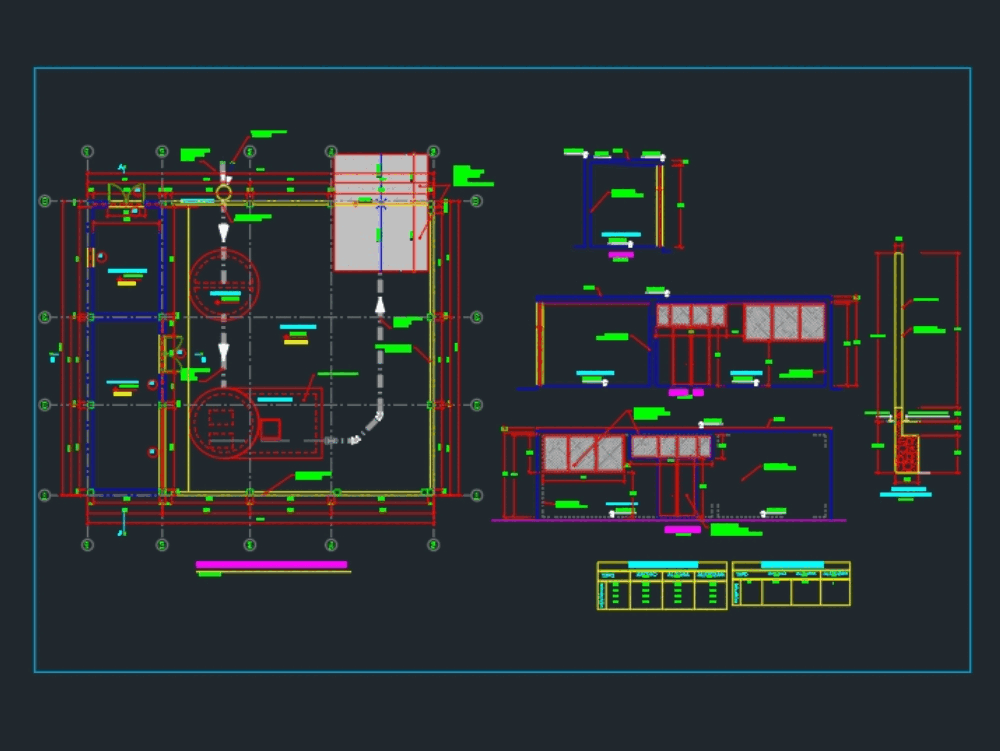Select the grid bubble at the bottom of the plan

[x=249, y=544]
